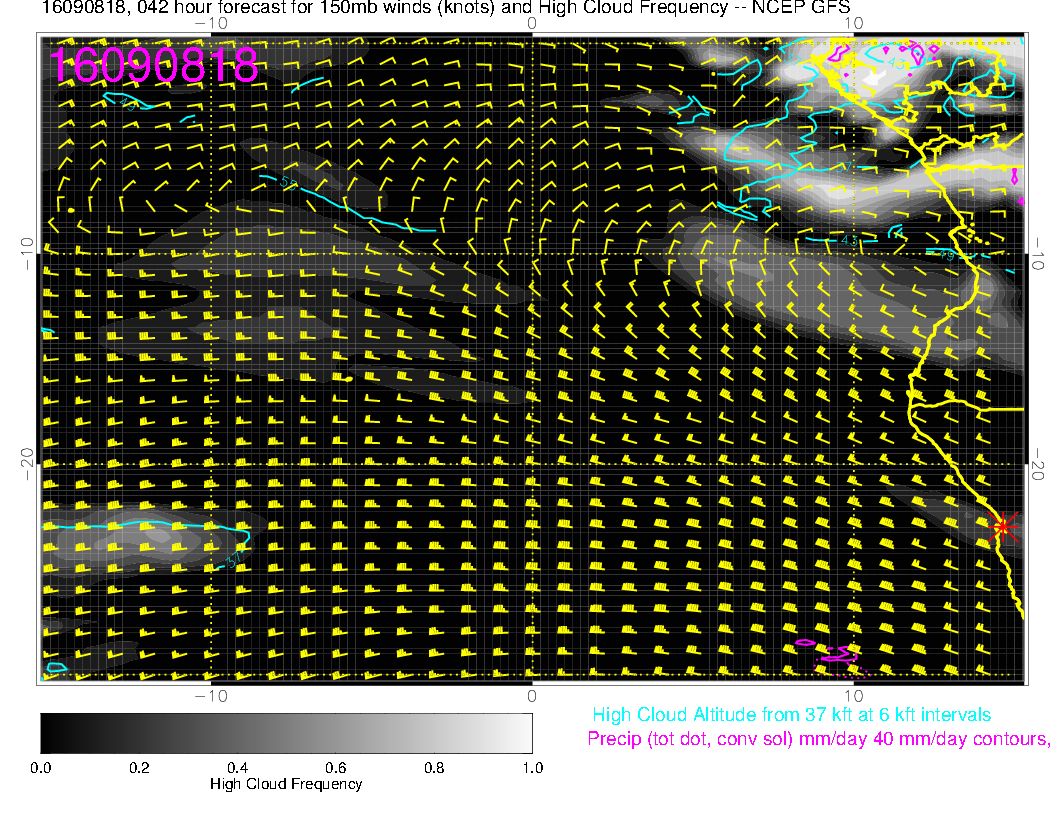Click the 'High Cloud Frequency' colorbar caption
Image resolution: width=1056 pixels, height=816 pixels.
[286, 784]
